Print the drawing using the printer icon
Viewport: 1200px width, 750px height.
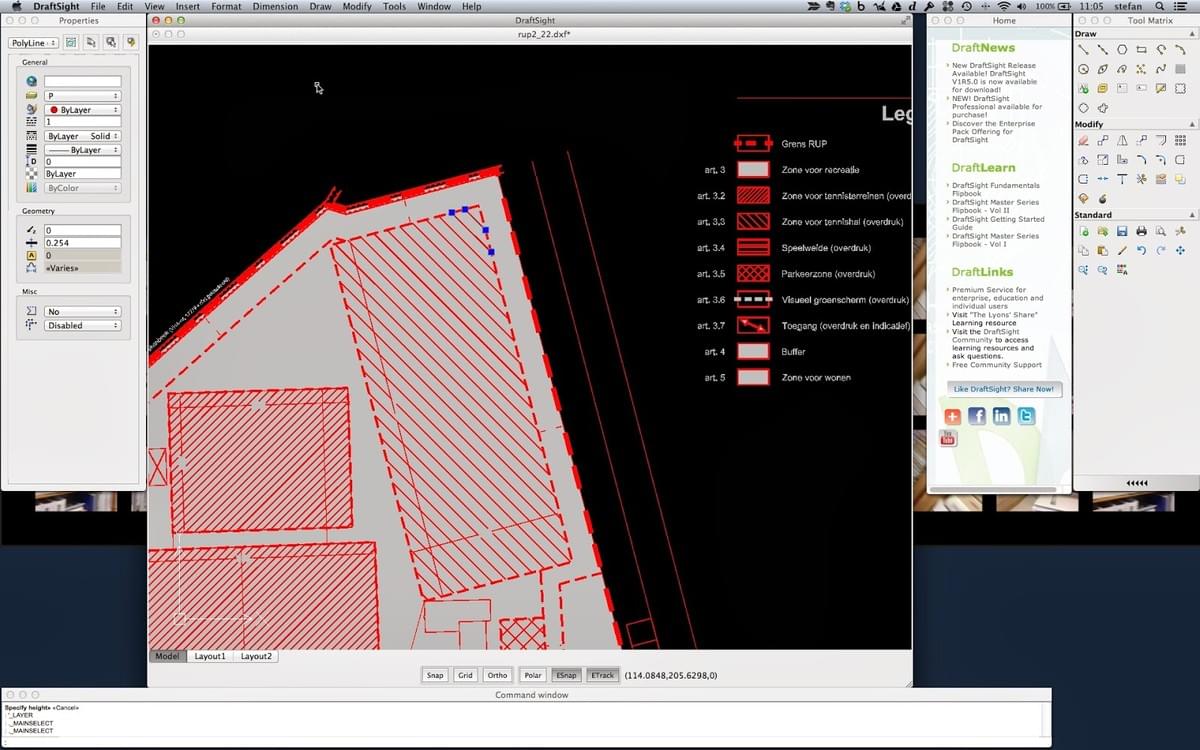1141,231
